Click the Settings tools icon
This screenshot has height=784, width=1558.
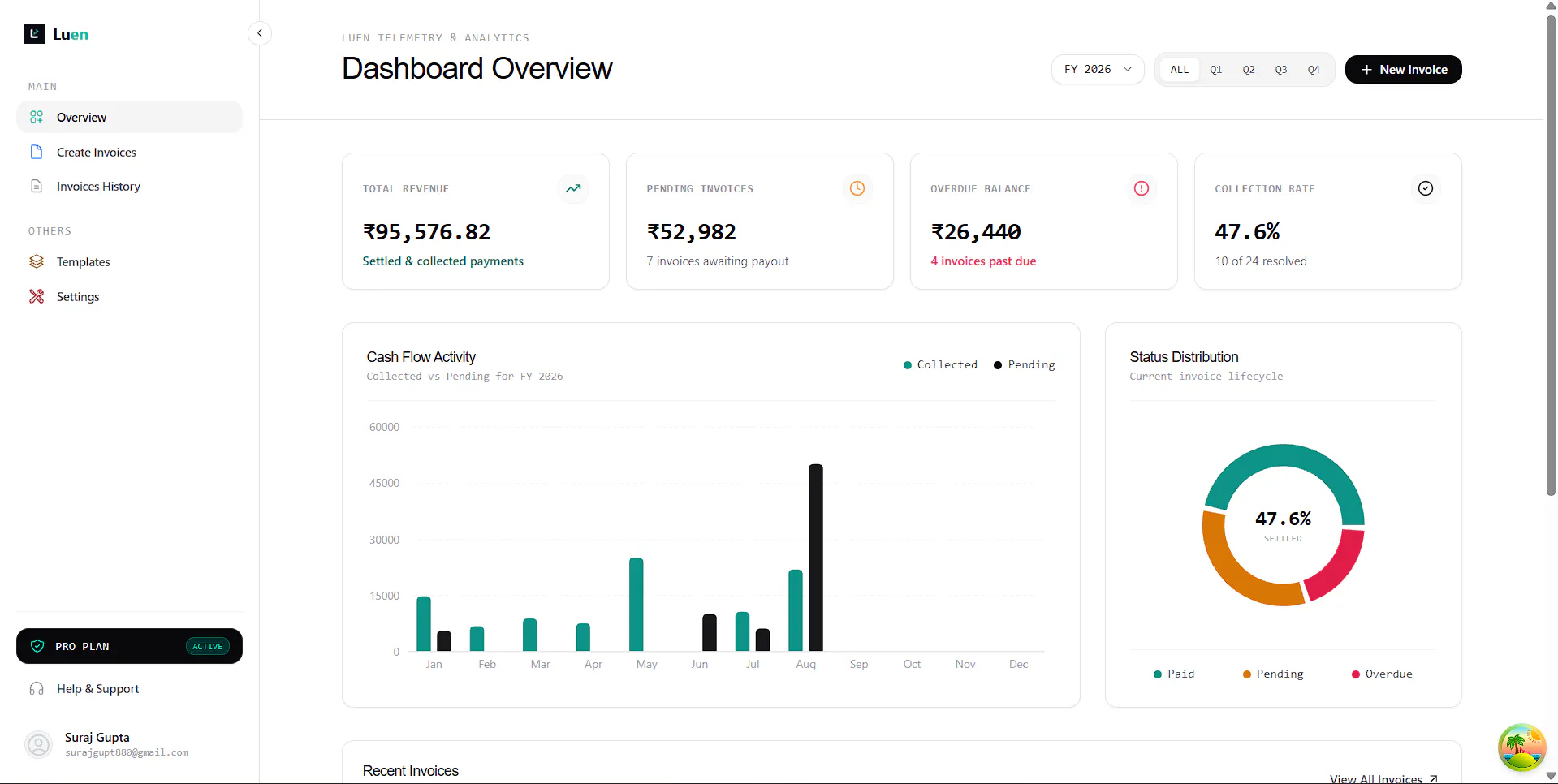37,296
